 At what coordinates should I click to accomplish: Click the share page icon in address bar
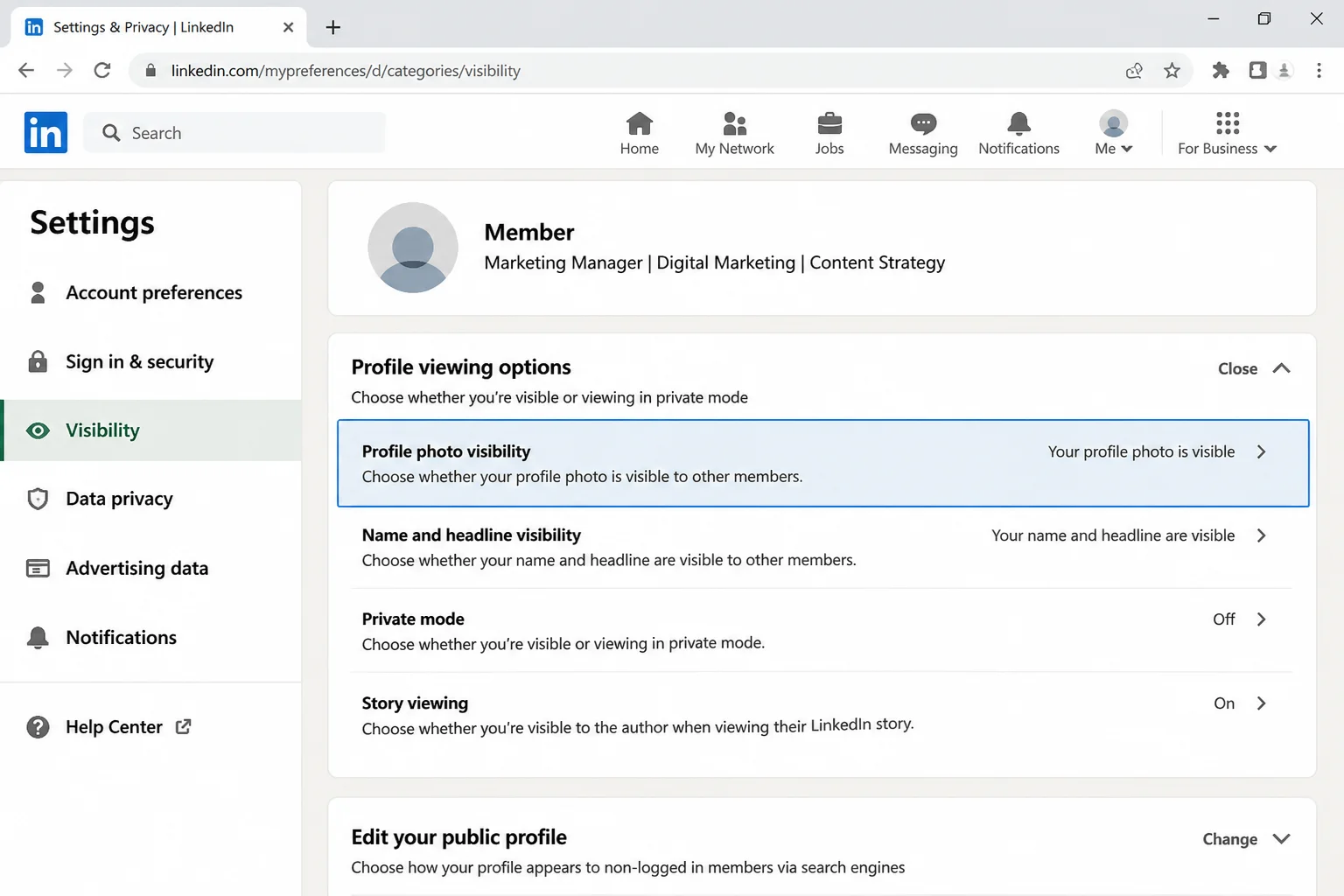tap(1134, 71)
